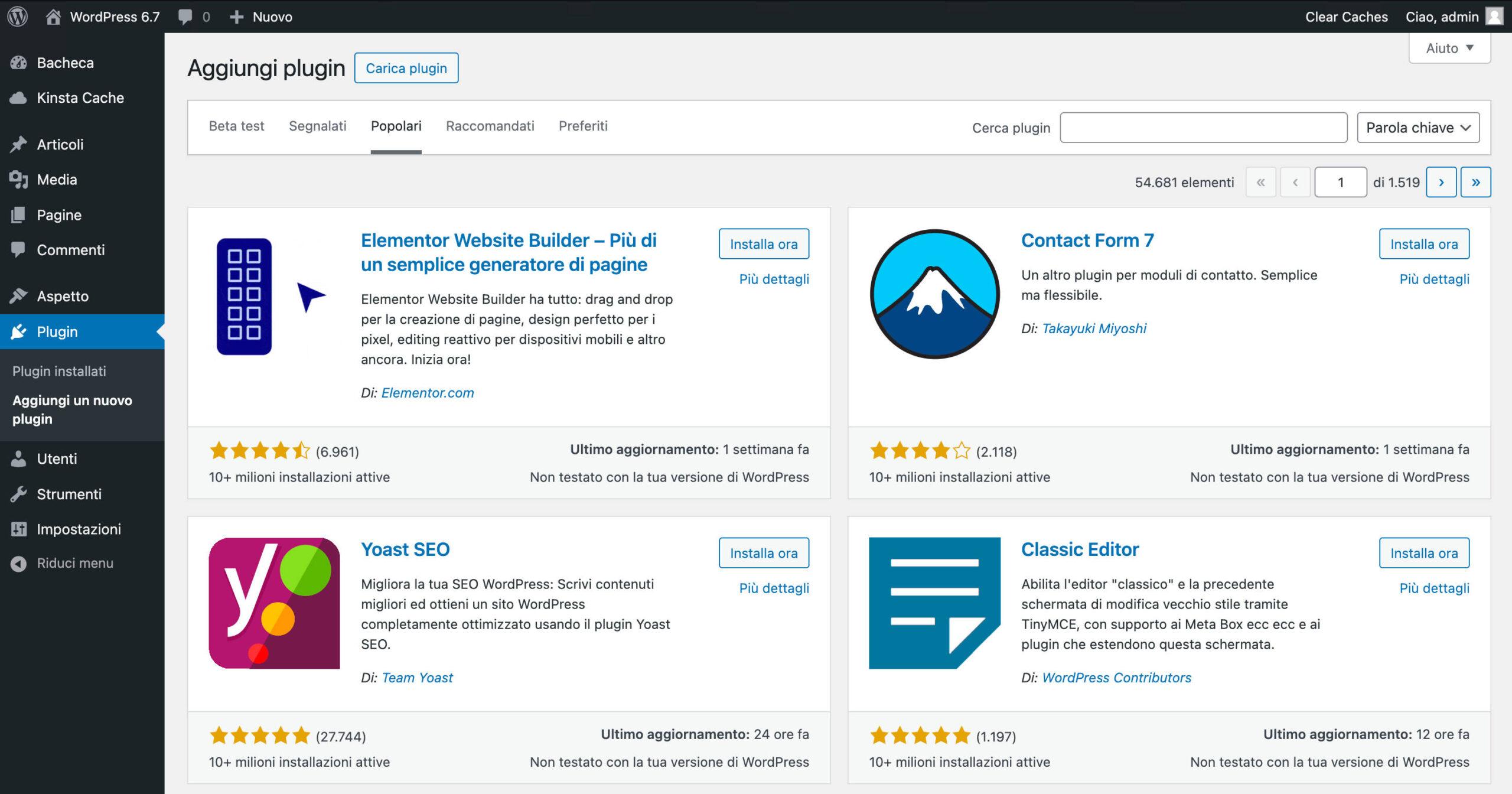Click the WordPress 6.7 site name

(115, 17)
